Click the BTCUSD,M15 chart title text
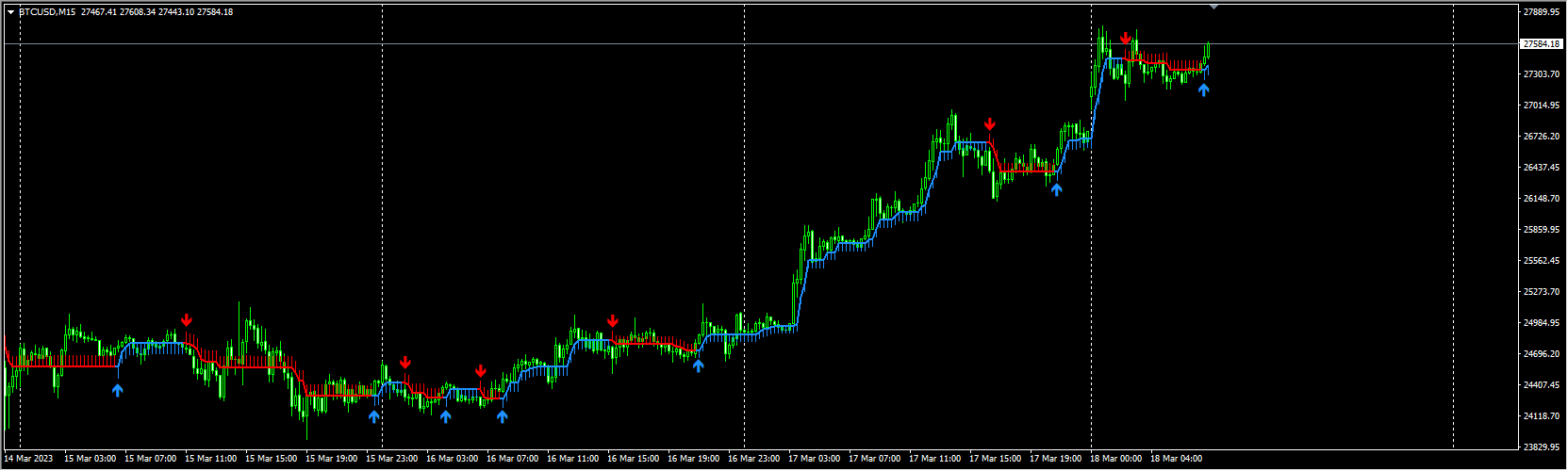The image size is (1568, 471). click(47, 12)
